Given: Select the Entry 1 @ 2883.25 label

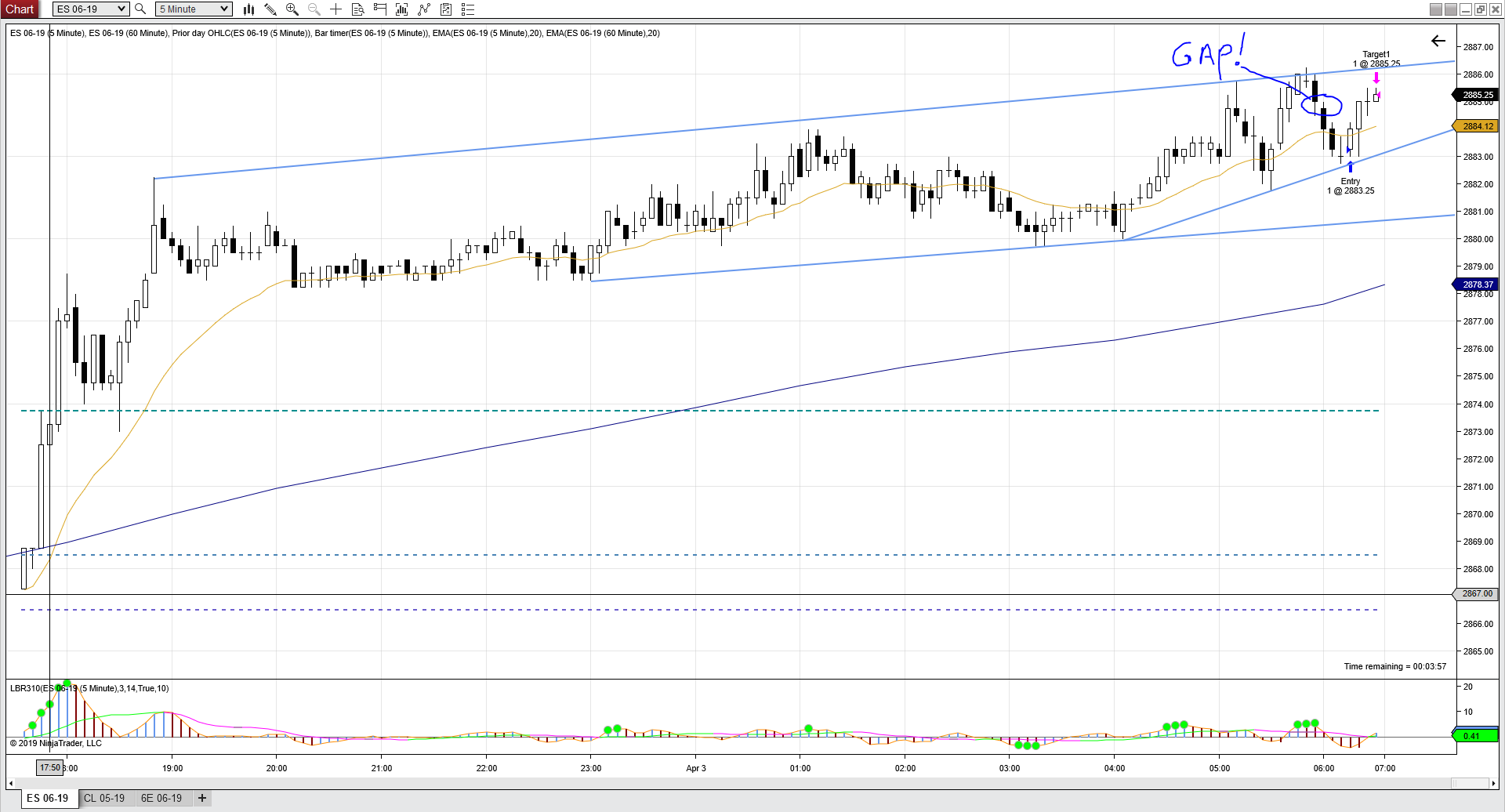Looking at the screenshot, I should (x=1351, y=186).
